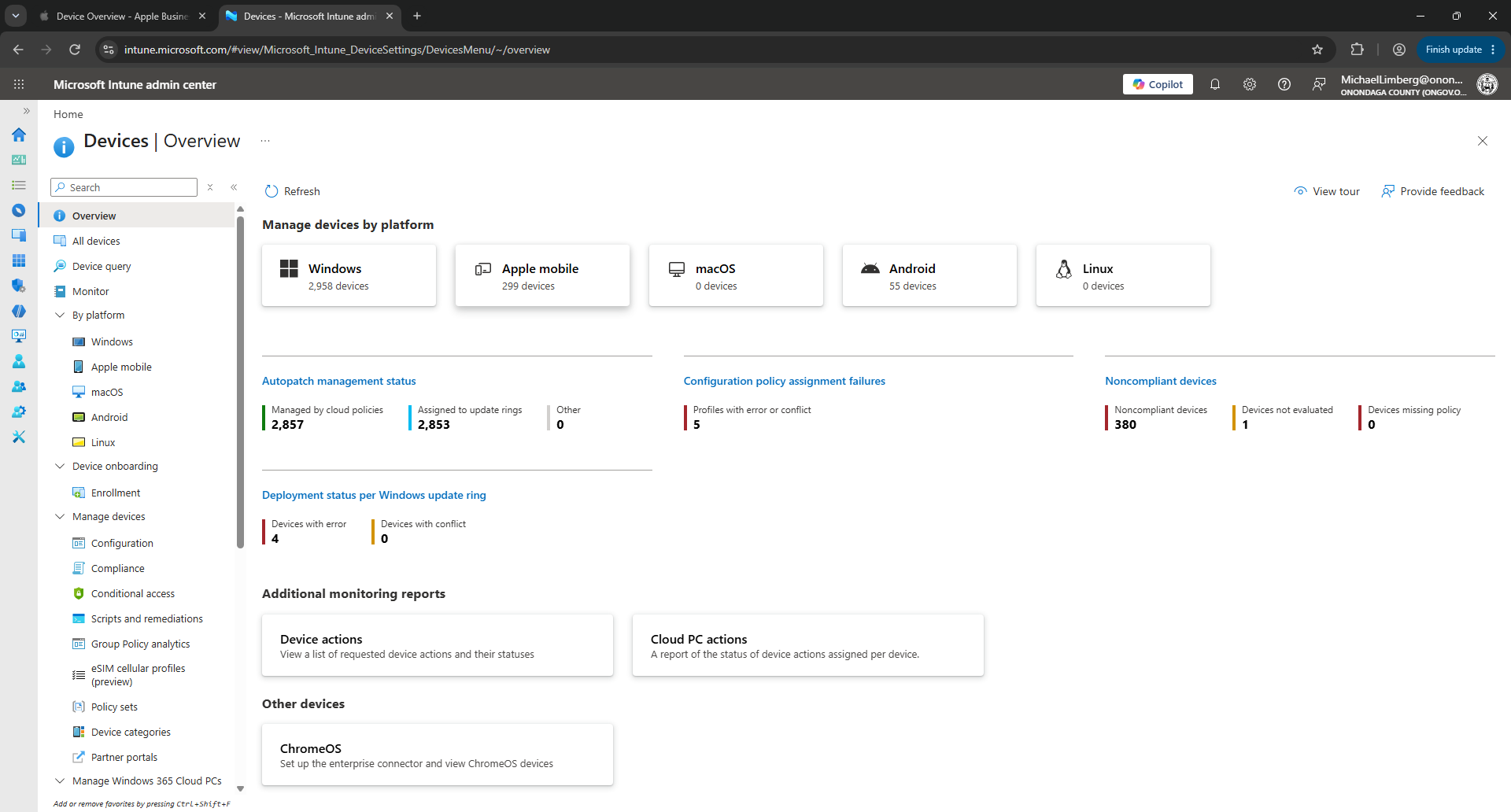
Task: Click the feedback icon in header
Action: [x=1319, y=84]
